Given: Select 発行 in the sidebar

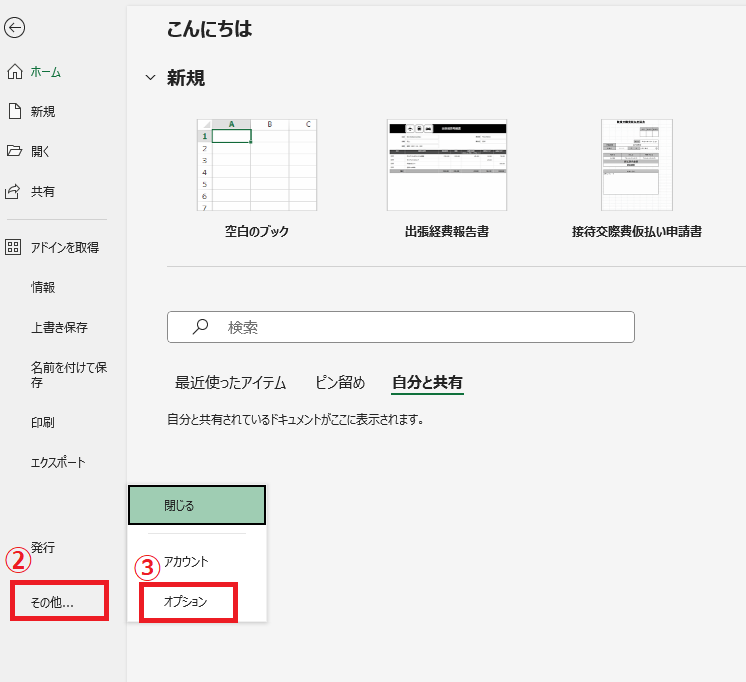Looking at the screenshot, I should (x=43, y=547).
